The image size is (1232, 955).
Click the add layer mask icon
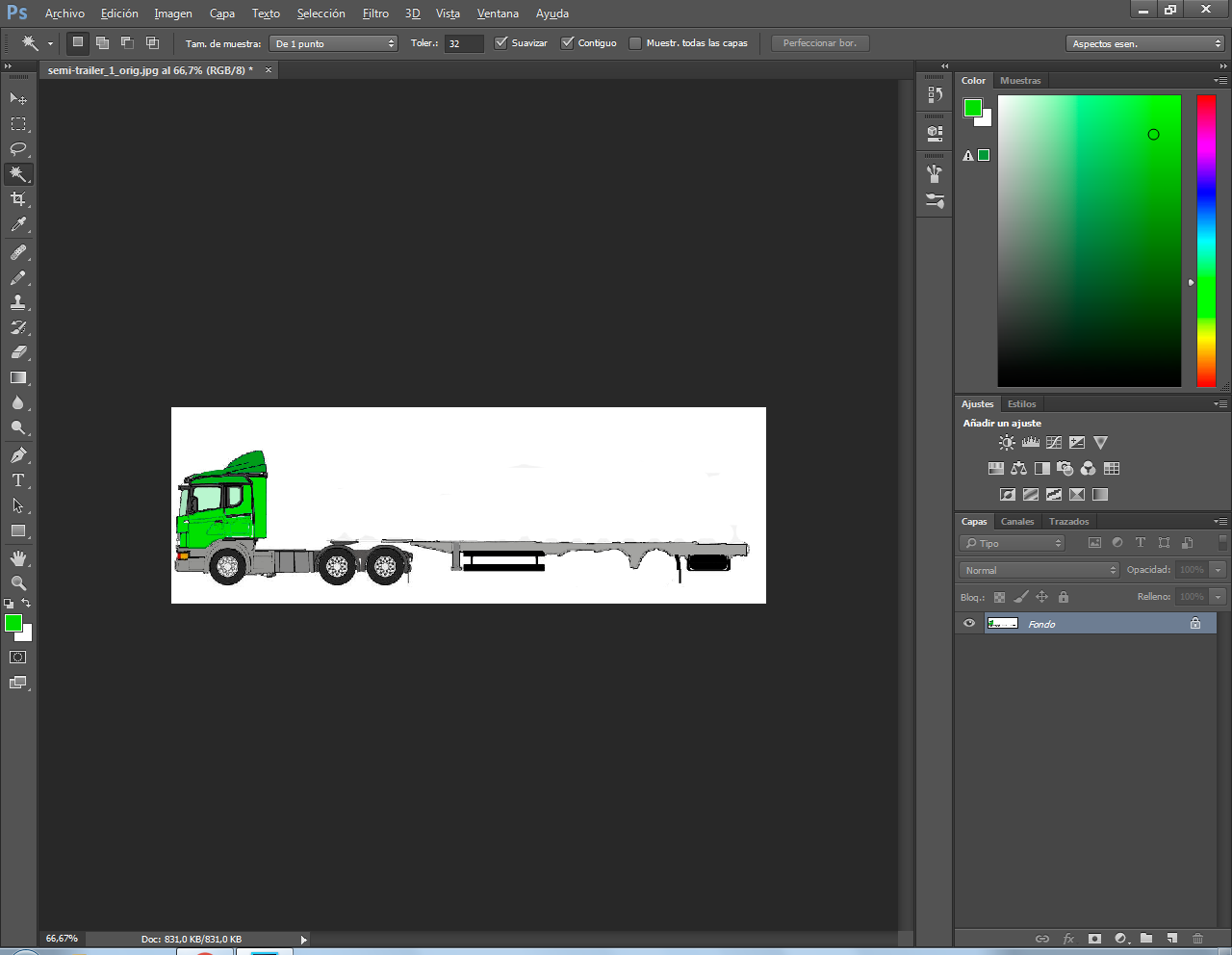click(x=1094, y=939)
